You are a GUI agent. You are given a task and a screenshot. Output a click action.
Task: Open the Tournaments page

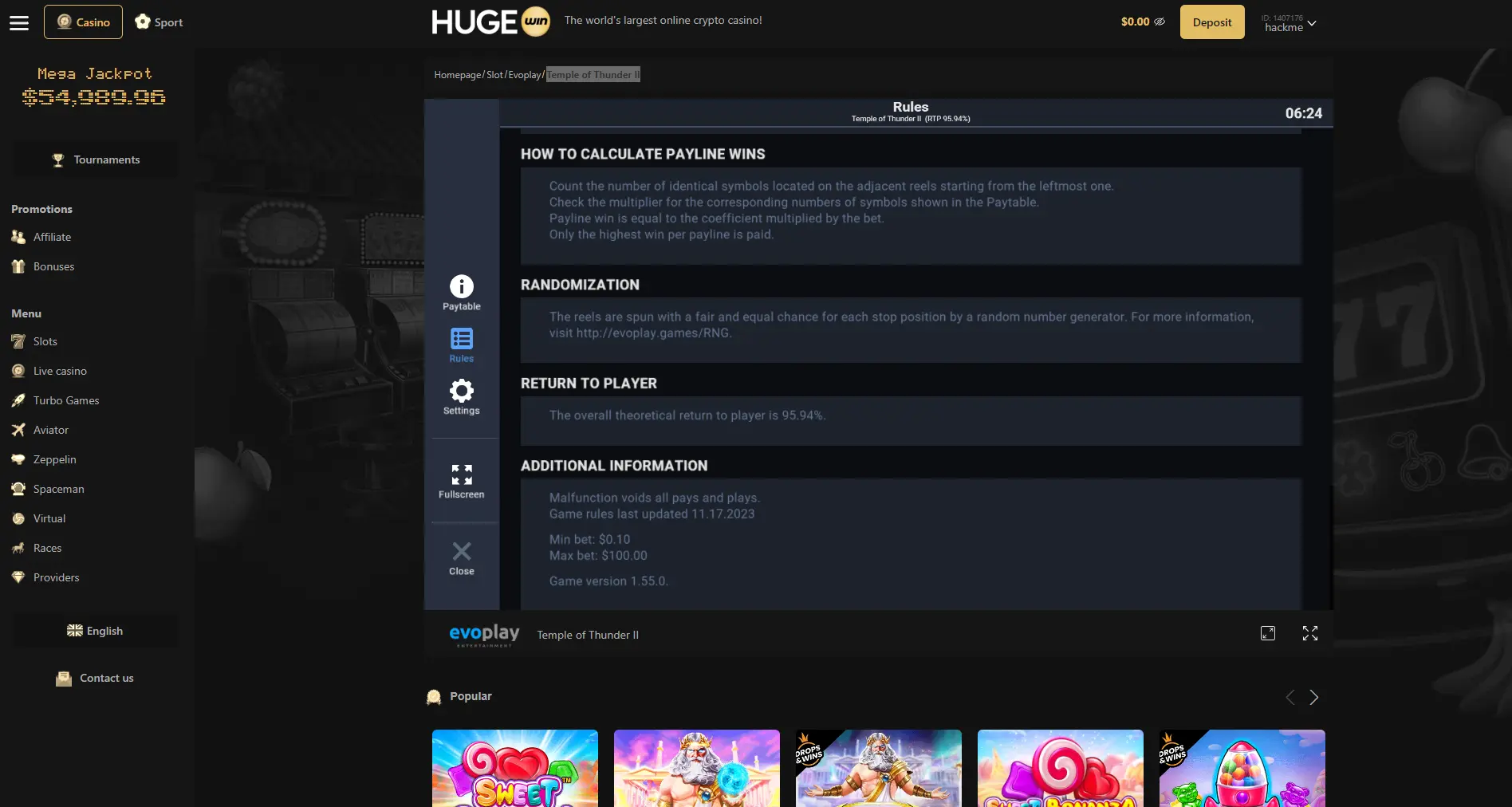(95, 159)
